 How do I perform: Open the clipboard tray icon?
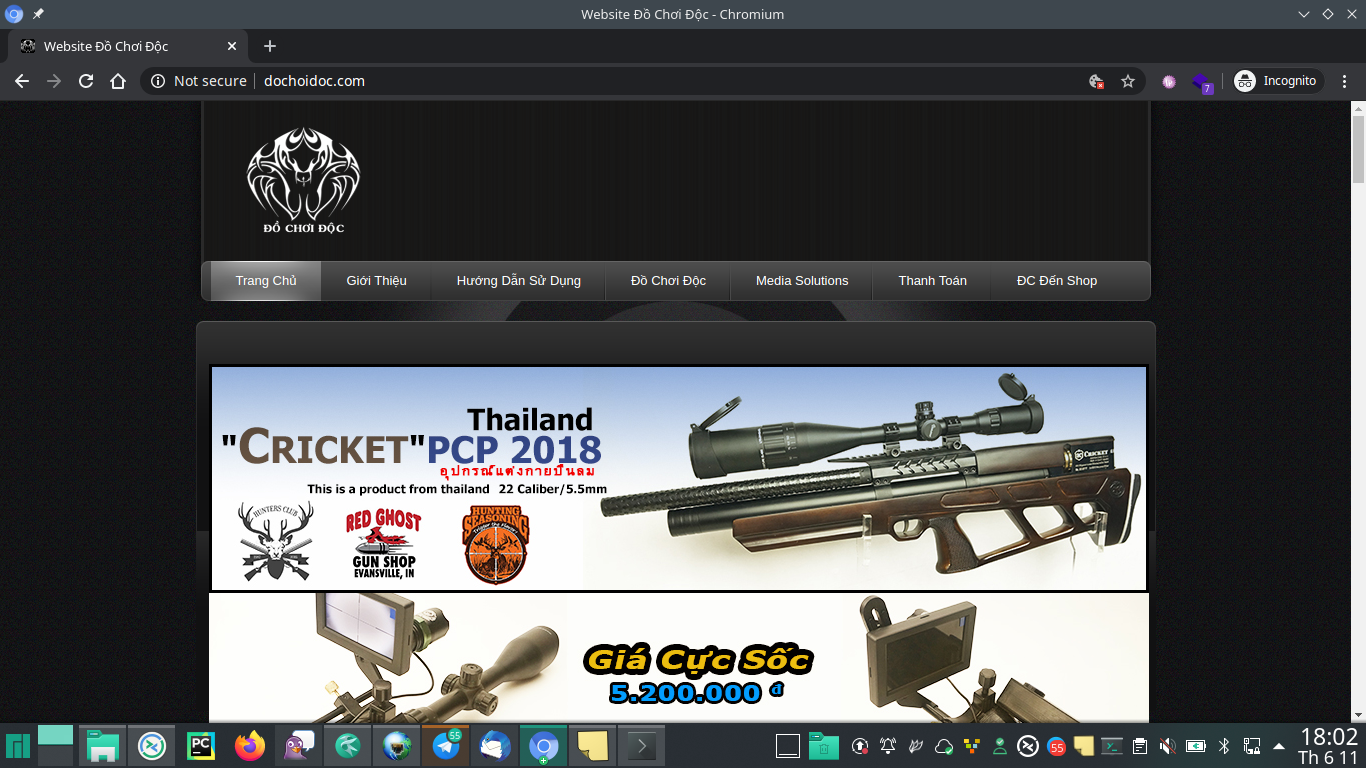[1139, 746]
